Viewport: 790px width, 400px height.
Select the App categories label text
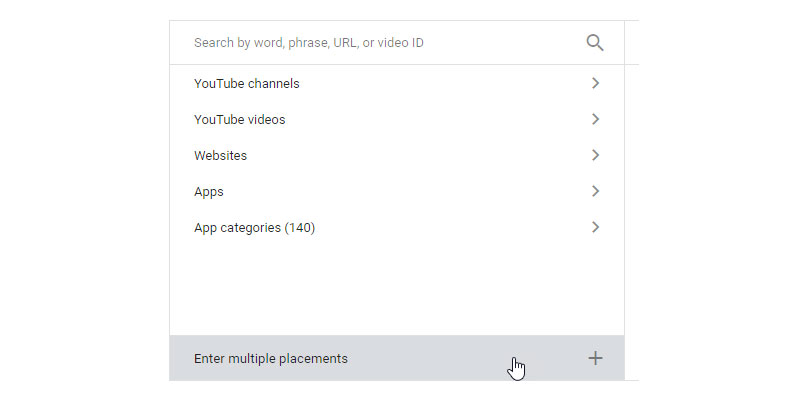pyautogui.click(x=237, y=228)
